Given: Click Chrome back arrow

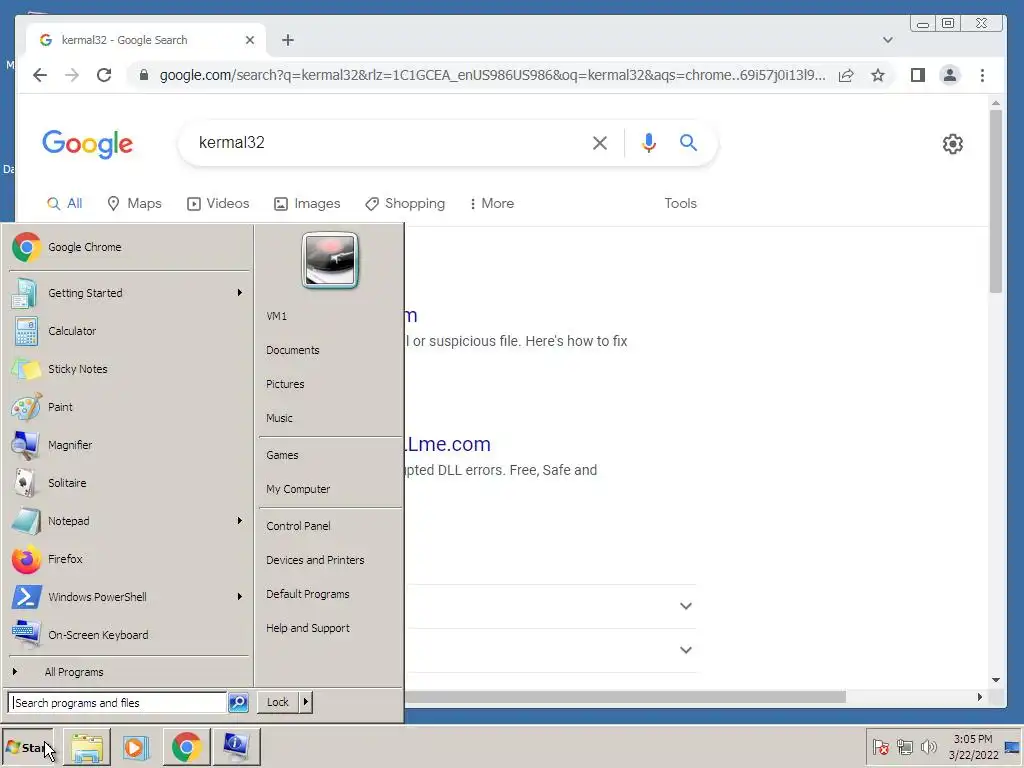Looking at the screenshot, I should (40, 75).
